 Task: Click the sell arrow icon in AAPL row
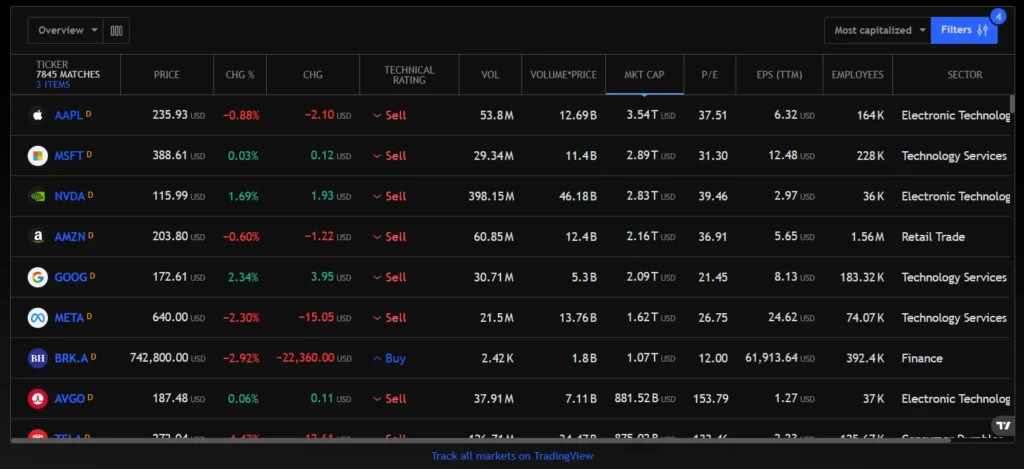(377, 116)
